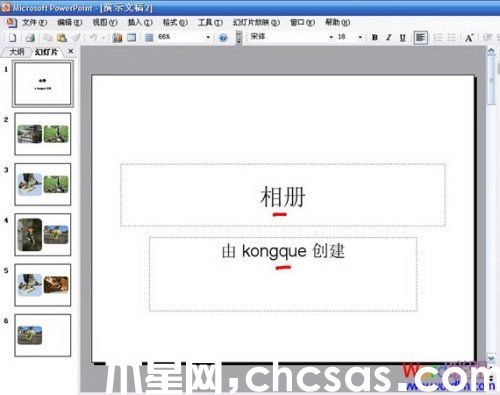Click the font size 18 box
500x395 pixels.
pyautogui.click(x=346, y=37)
